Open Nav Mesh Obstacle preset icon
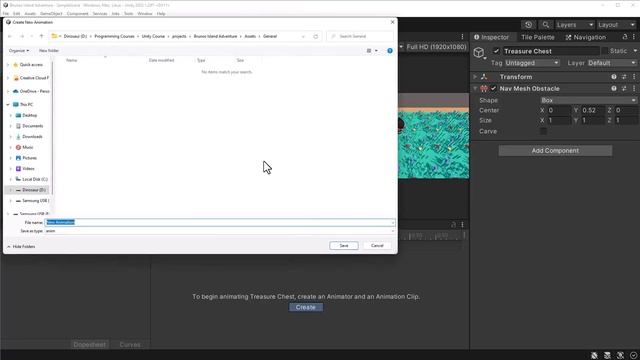The image size is (640, 360). [624, 89]
